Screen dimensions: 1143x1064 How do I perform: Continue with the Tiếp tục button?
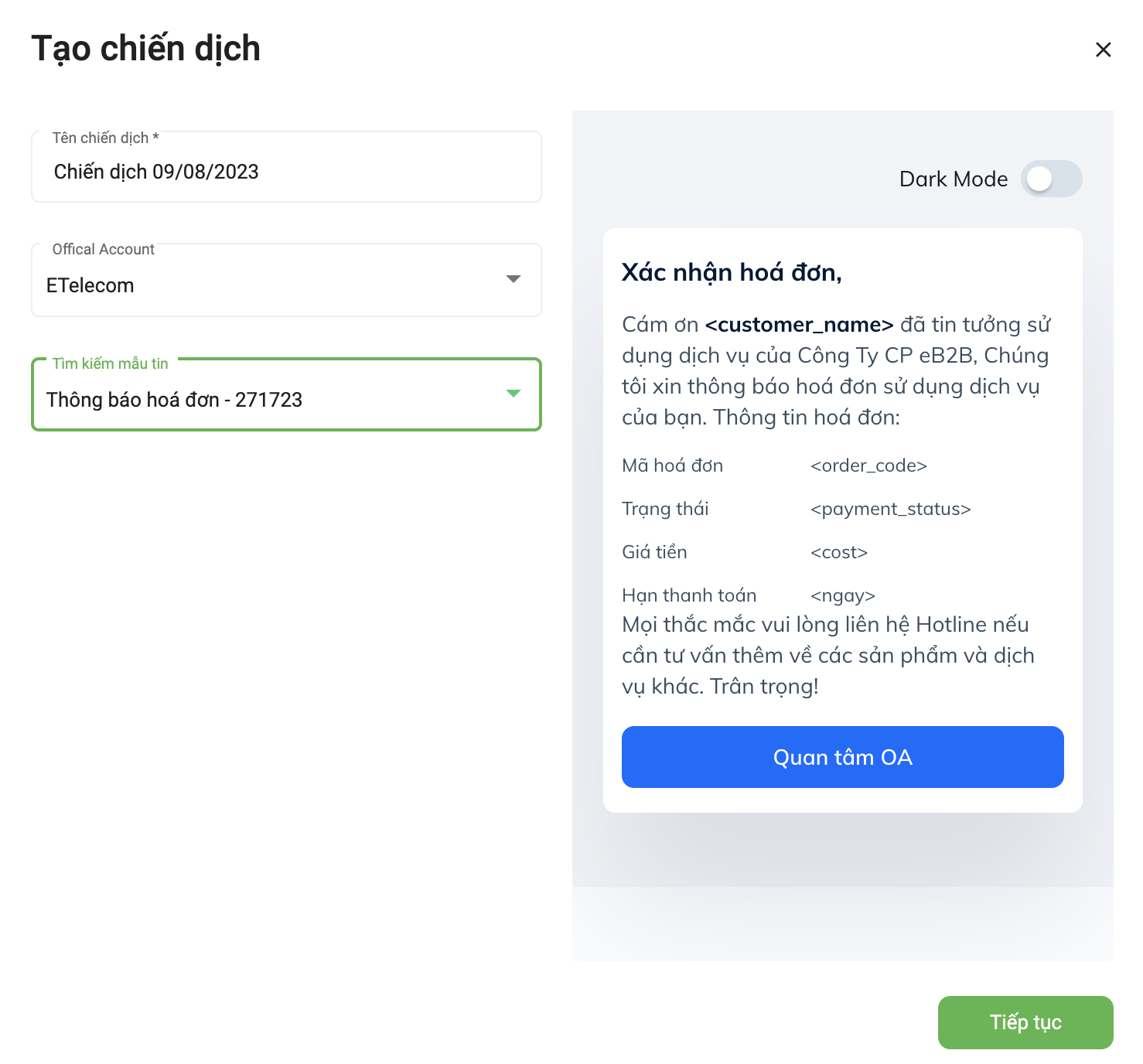(1025, 1022)
